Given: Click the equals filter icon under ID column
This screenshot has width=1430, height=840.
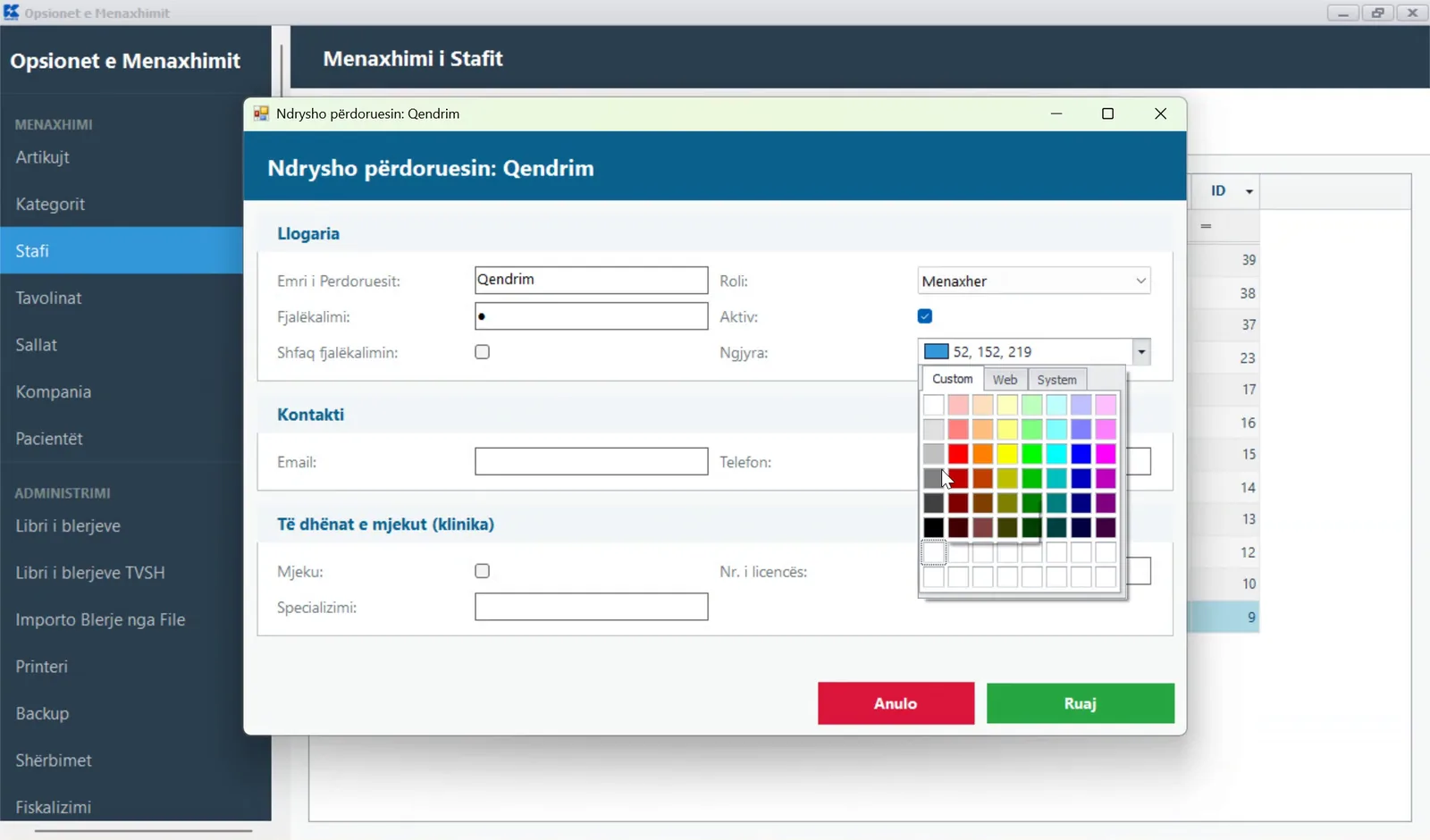Looking at the screenshot, I should point(1206,226).
